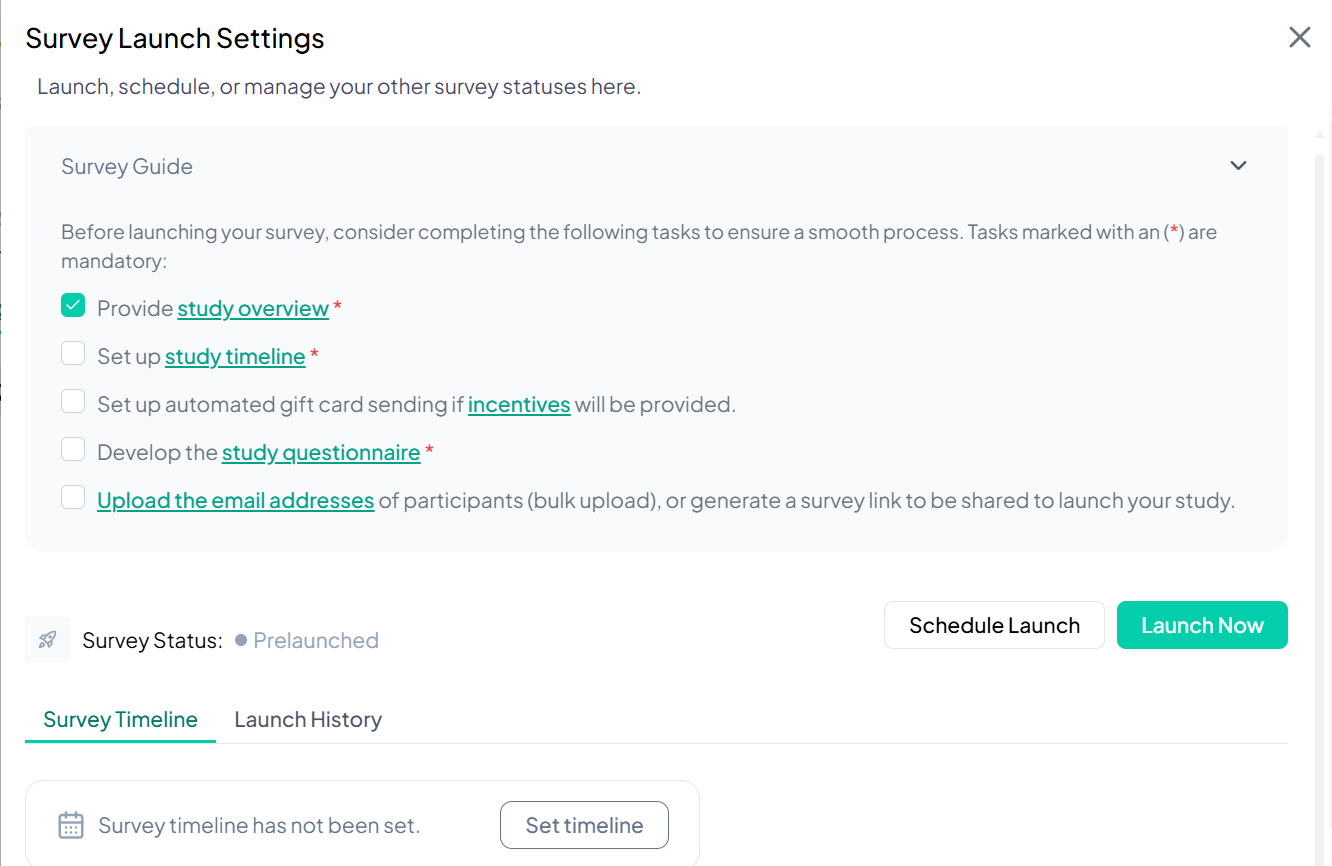Click the calendar icon near the timeline message

[70, 824]
